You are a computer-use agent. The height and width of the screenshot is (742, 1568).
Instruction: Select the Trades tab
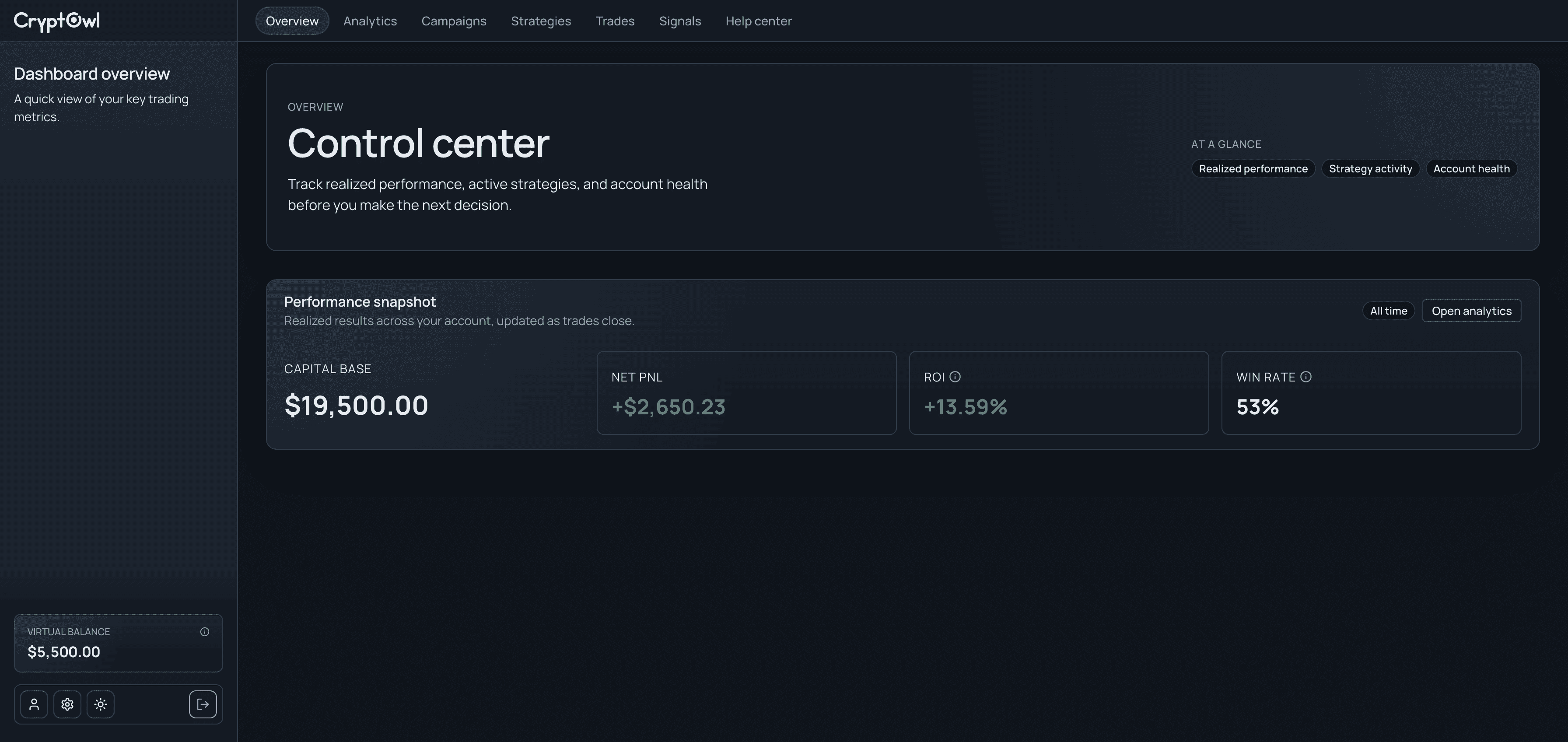tap(615, 21)
